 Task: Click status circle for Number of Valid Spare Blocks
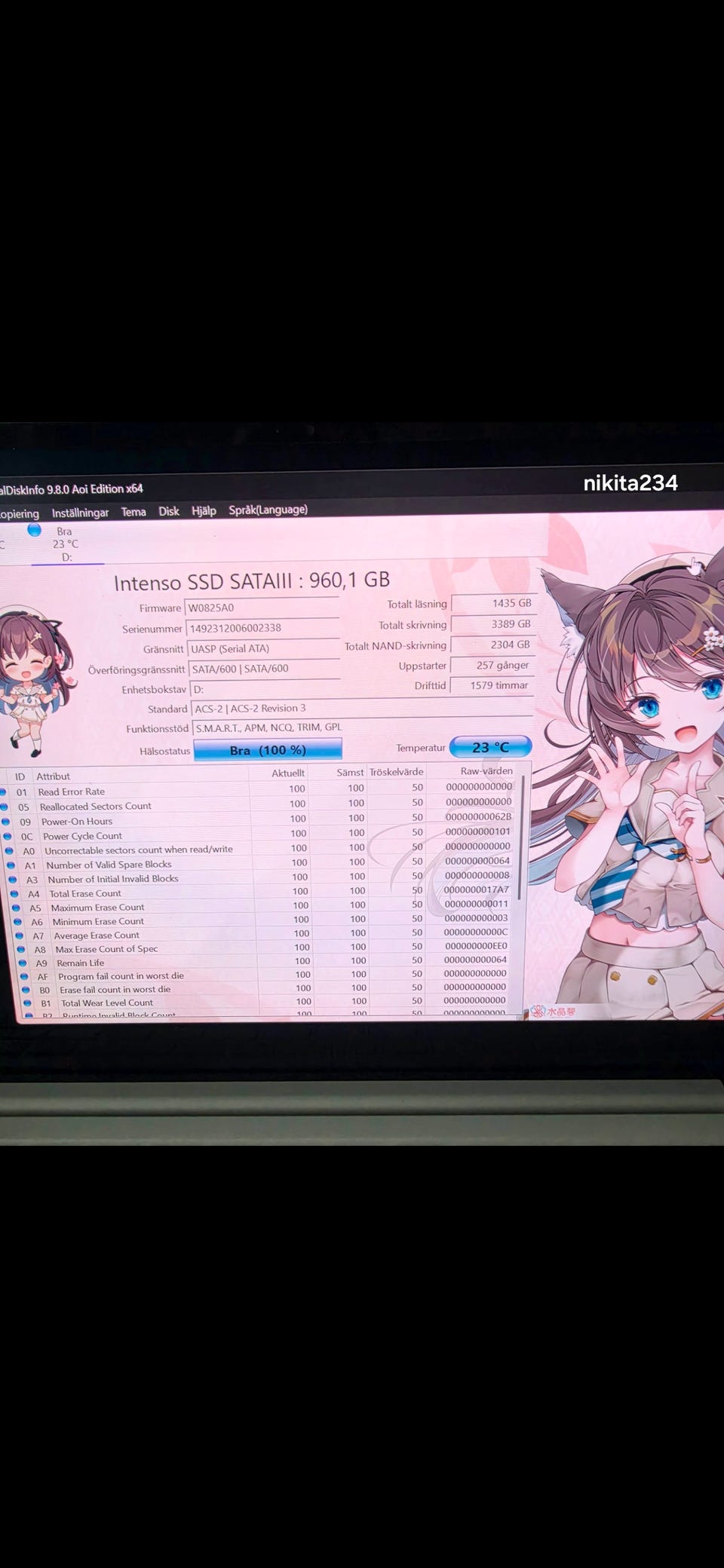click(11, 865)
